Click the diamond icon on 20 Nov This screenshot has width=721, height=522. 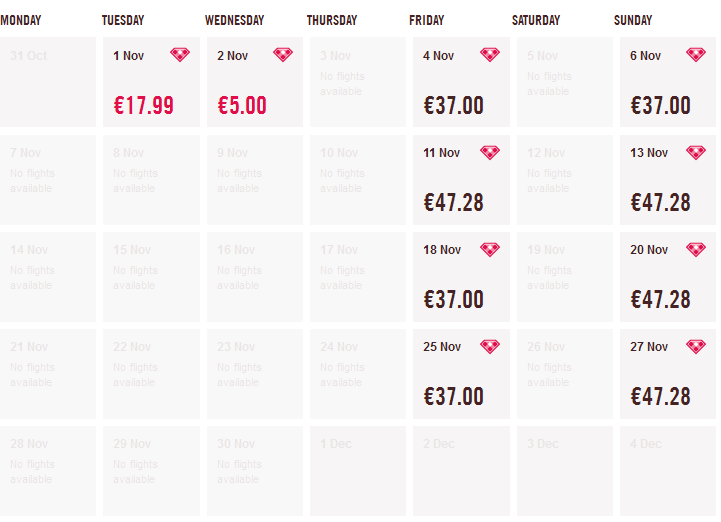[696, 249]
